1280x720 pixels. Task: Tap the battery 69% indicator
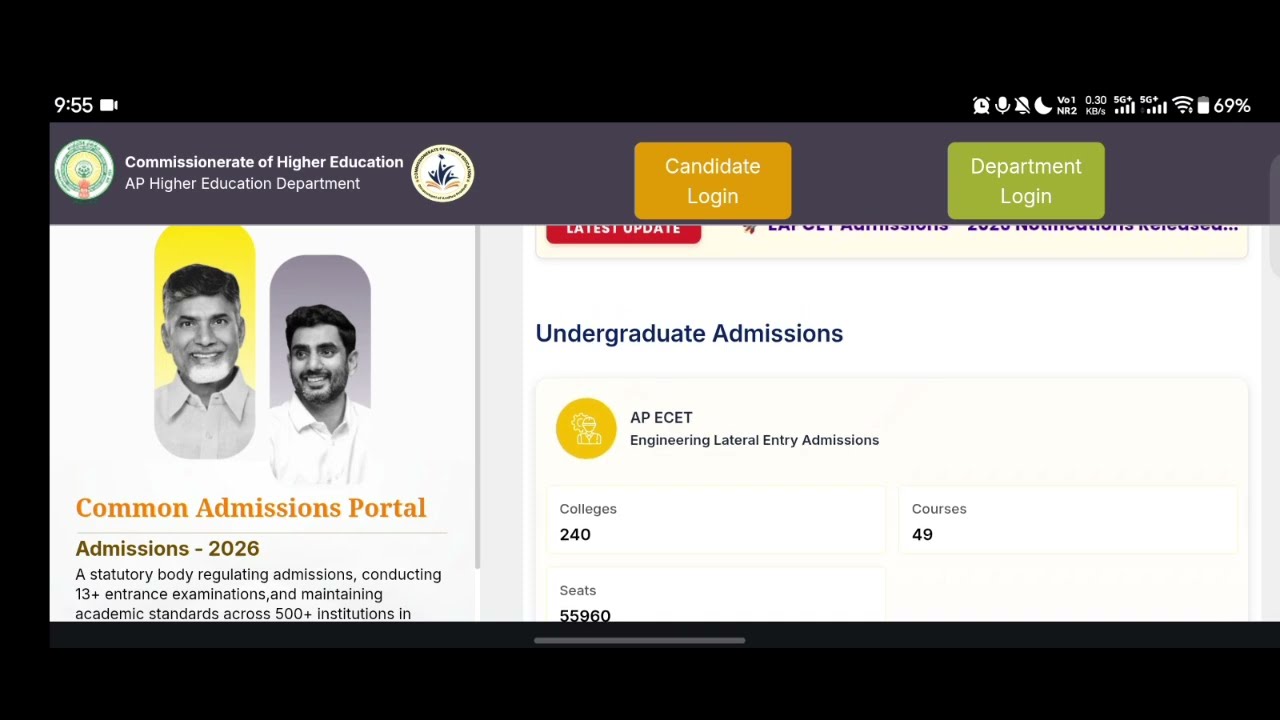click(x=1224, y=105)
